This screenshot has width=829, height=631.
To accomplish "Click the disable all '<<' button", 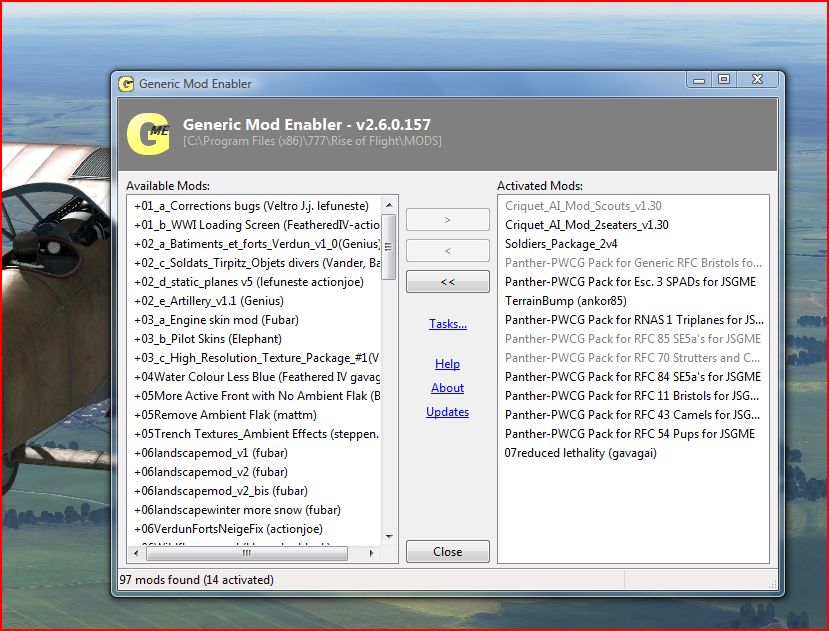I will tap(447, 282).
